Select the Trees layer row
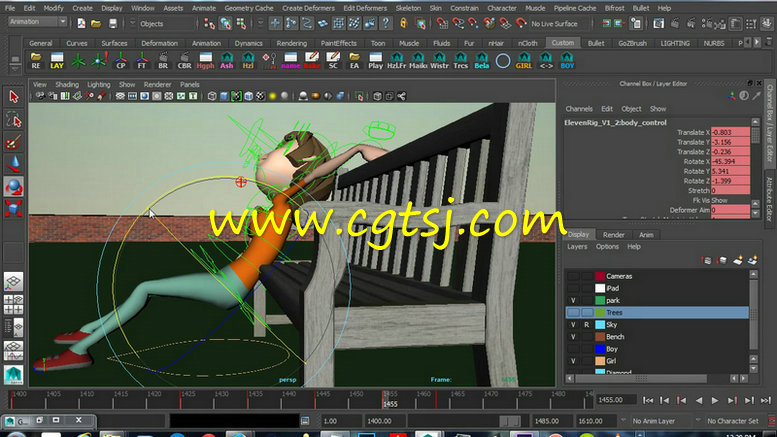The image size is (777, 437). [x=657, y=313]
